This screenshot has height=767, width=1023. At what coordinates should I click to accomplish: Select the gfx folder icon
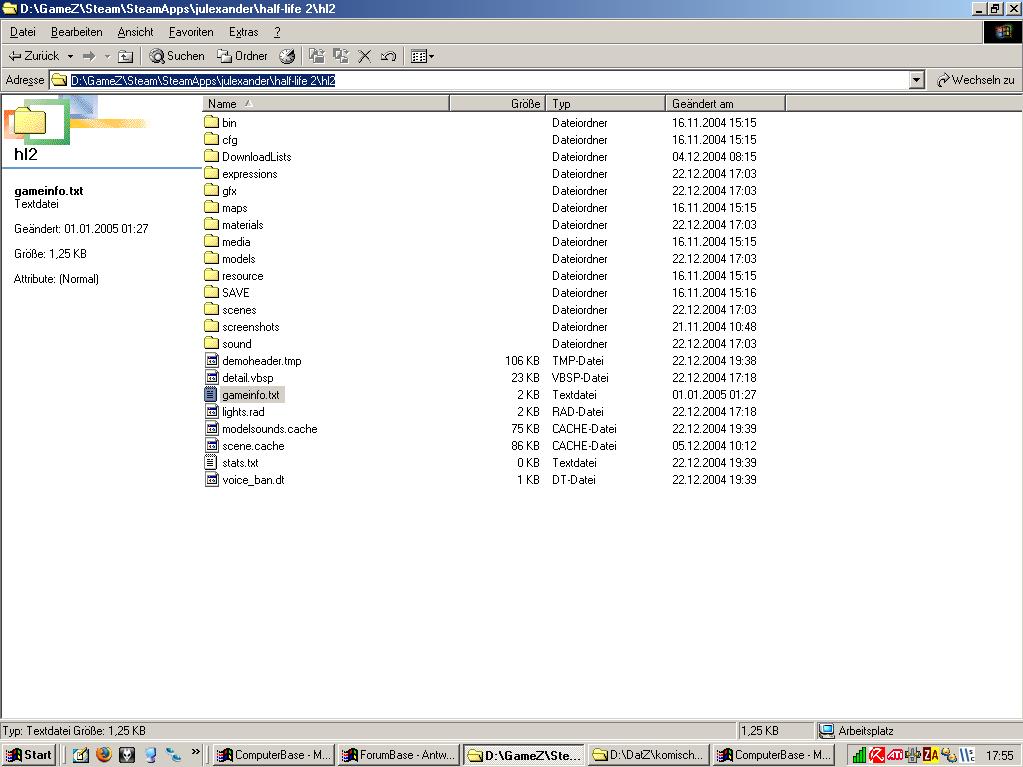[211, 190]
